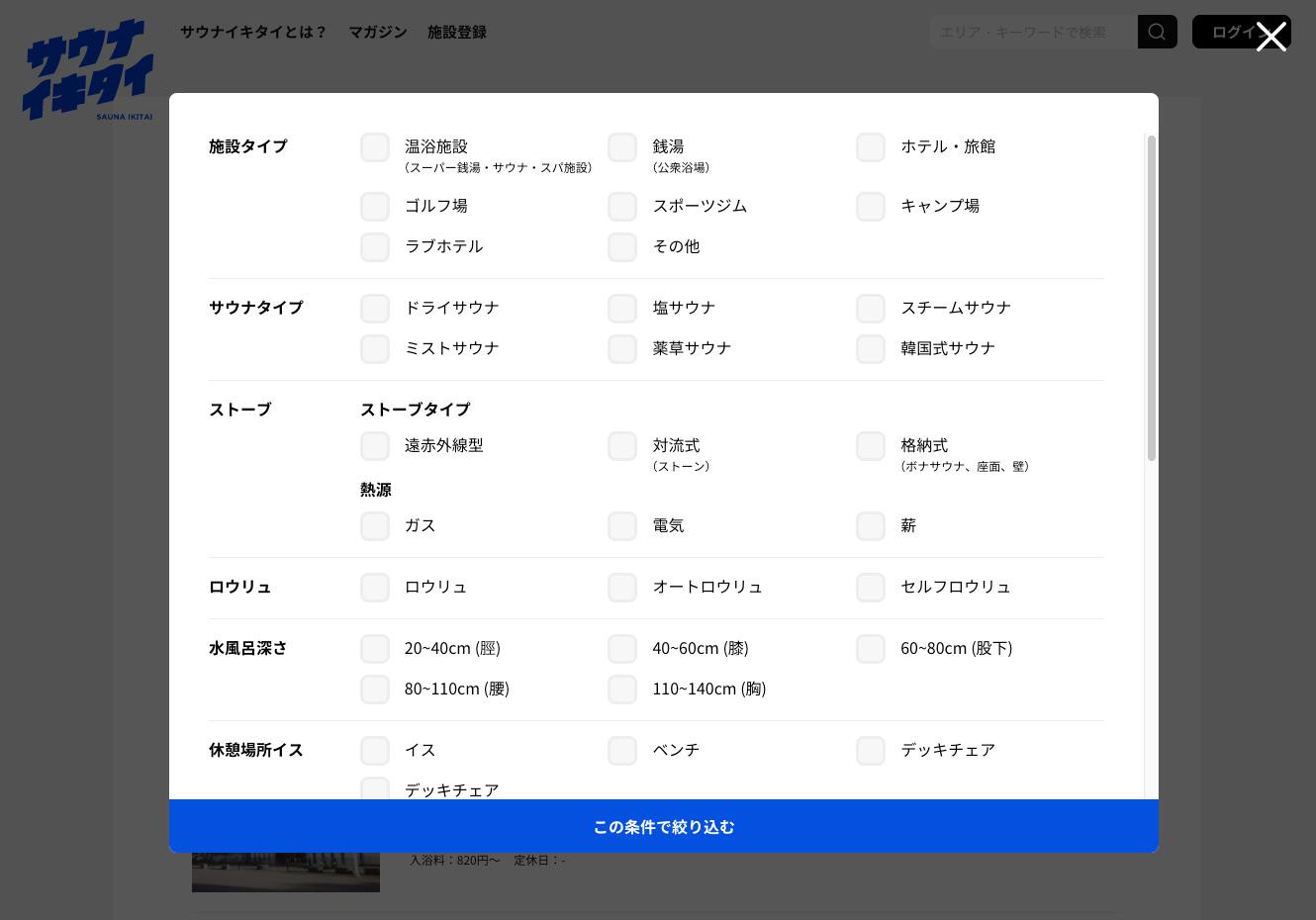Viewport: 1316px width, 920px height.
Task: Tick the 対流式 (ストーン) checkbox
Action: tap(622, 446)
